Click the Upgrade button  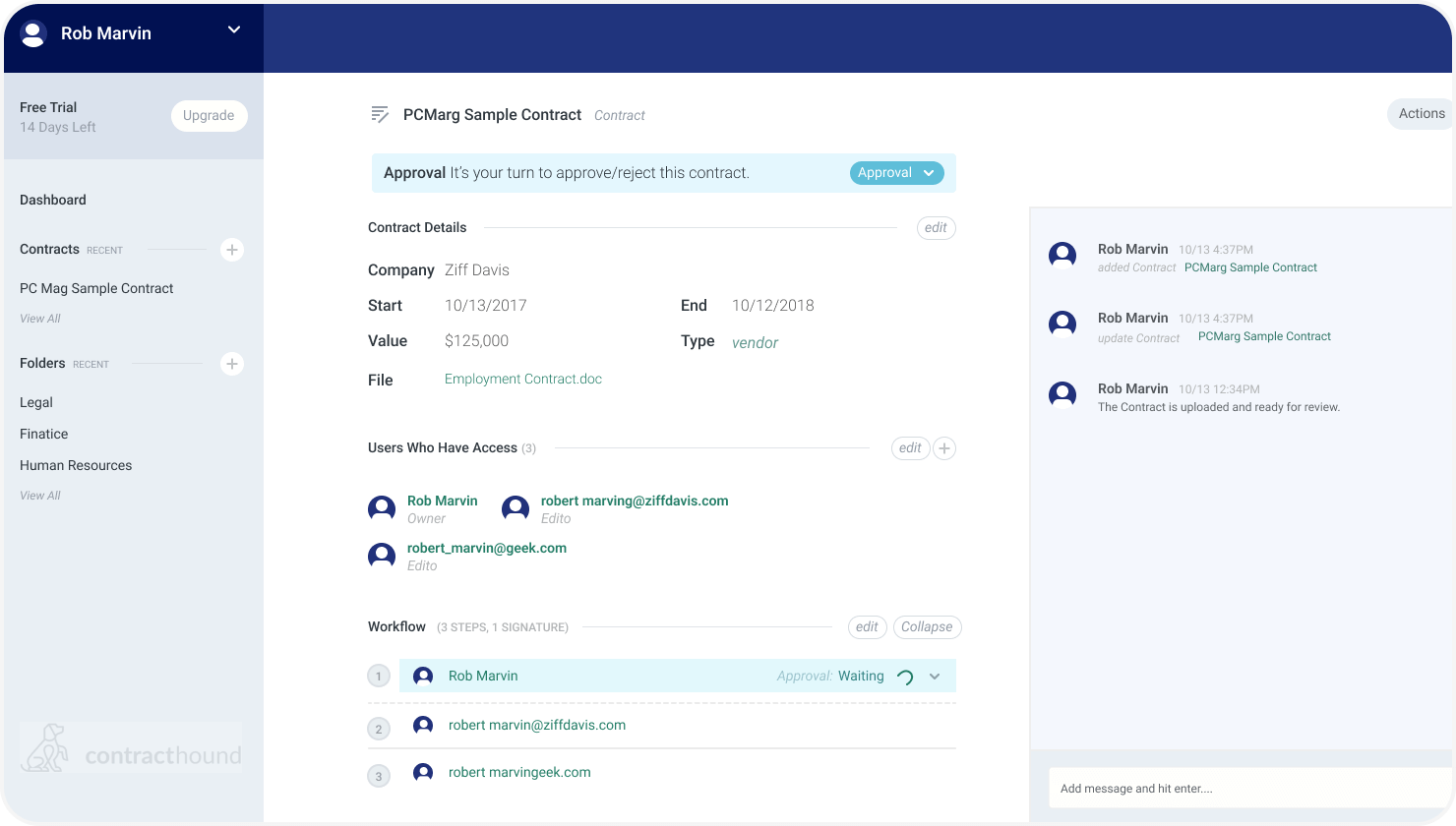coord(209,115)
